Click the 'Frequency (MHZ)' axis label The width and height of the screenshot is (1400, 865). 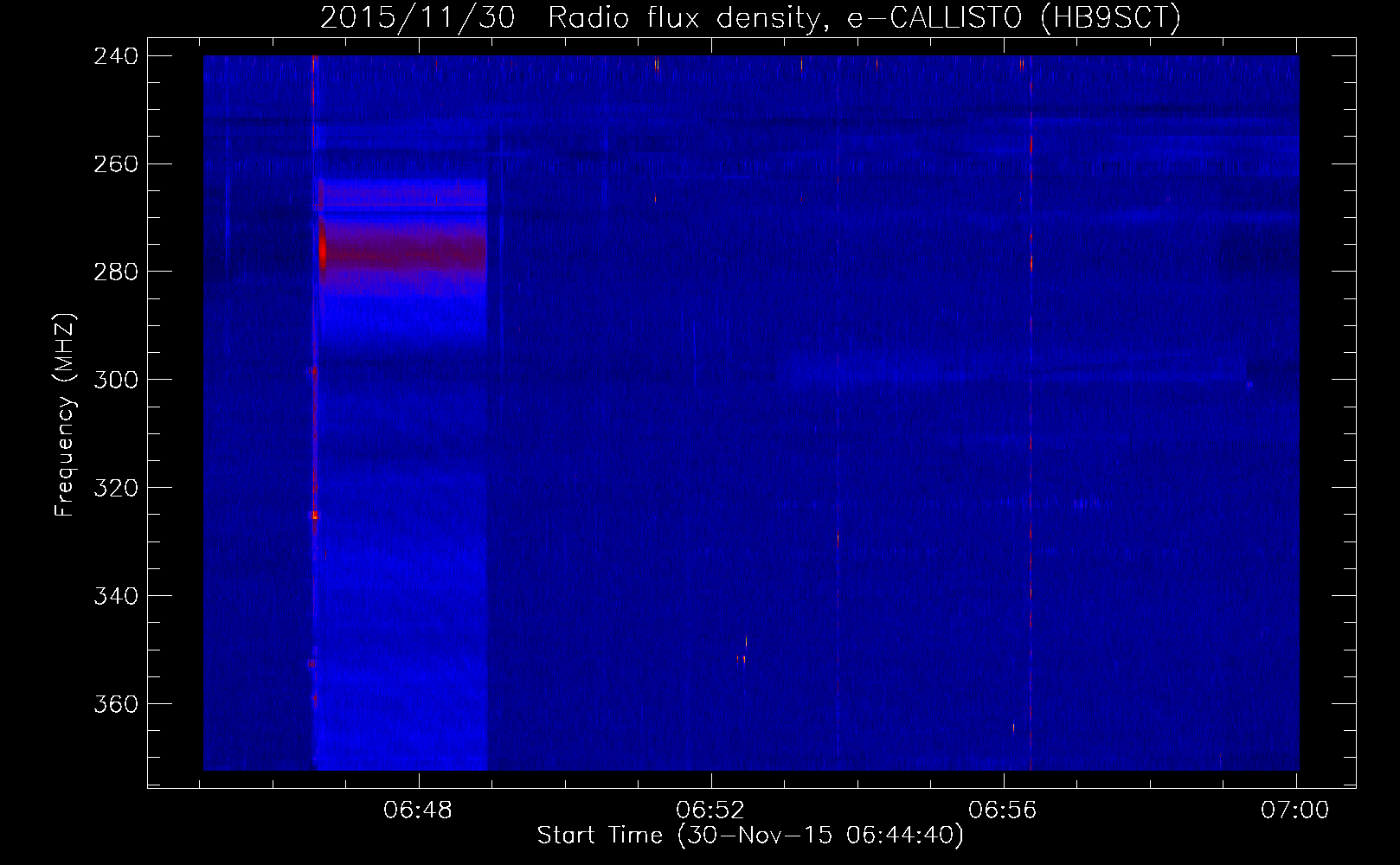(x=65, y=415)
